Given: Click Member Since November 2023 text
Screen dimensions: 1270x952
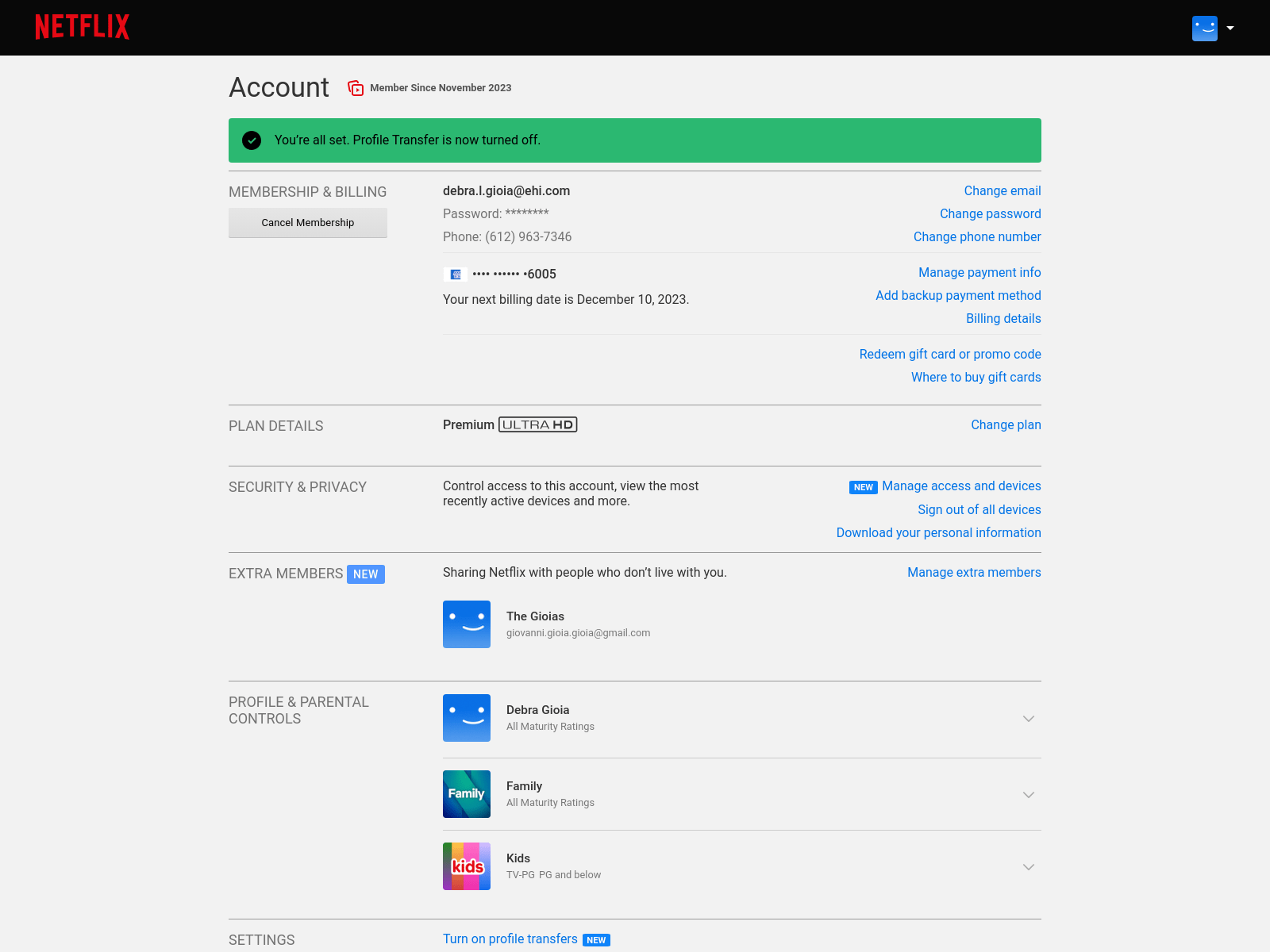Looking at the screenshot, I should [441, 88].
